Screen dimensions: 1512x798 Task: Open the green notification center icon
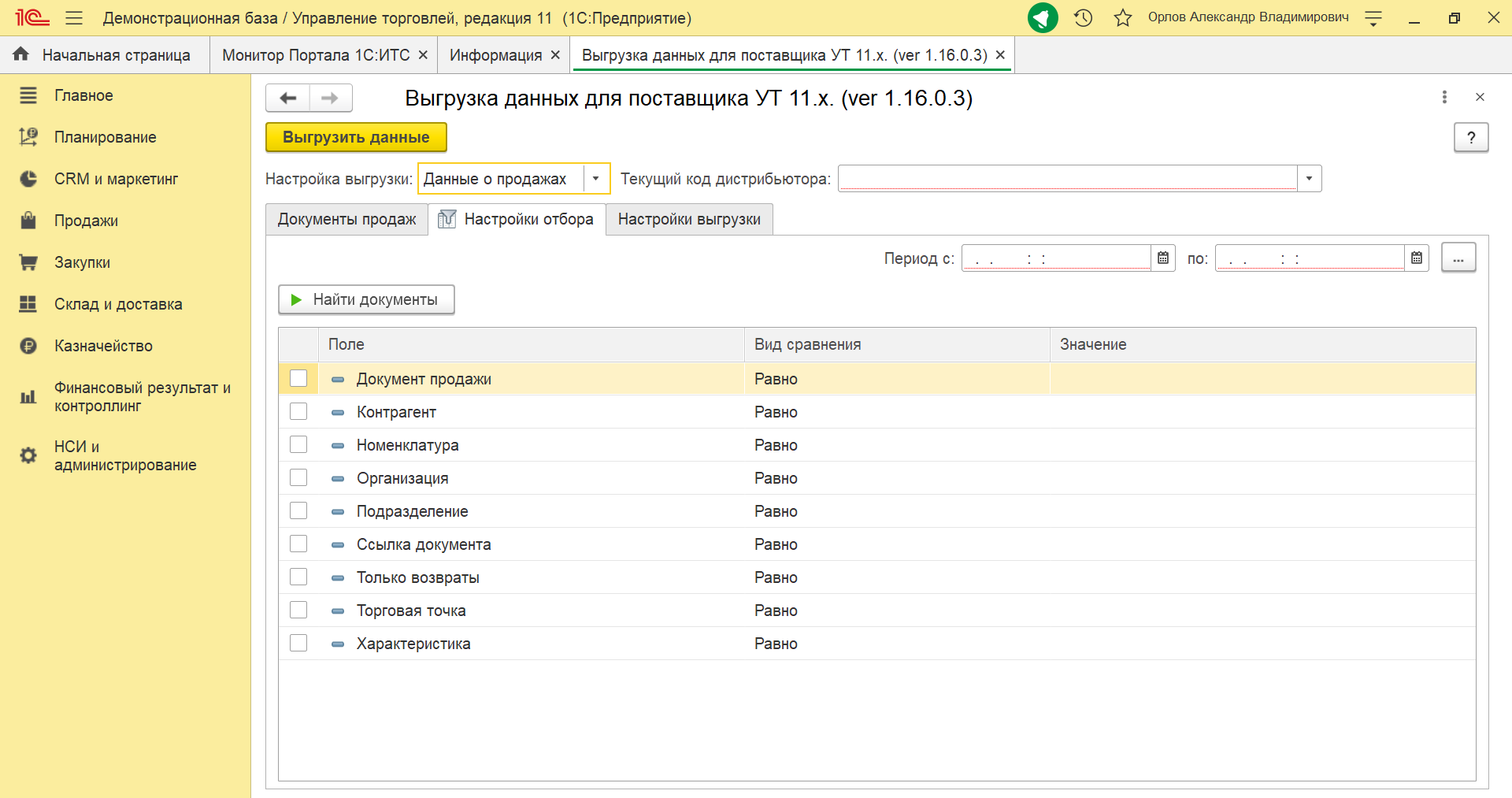click(x=1043, y=17)
